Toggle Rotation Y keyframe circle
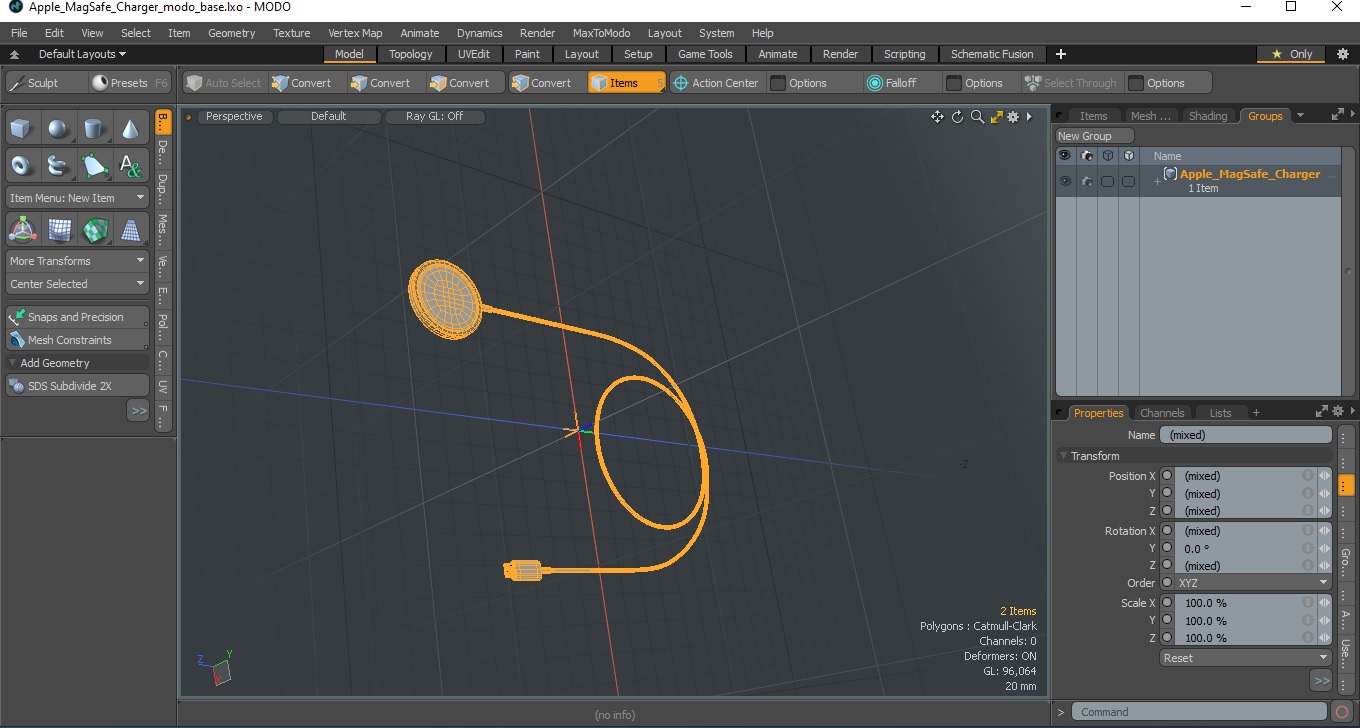The width and height of the screenshot is (1360, 728). [x=1167, y=548]
